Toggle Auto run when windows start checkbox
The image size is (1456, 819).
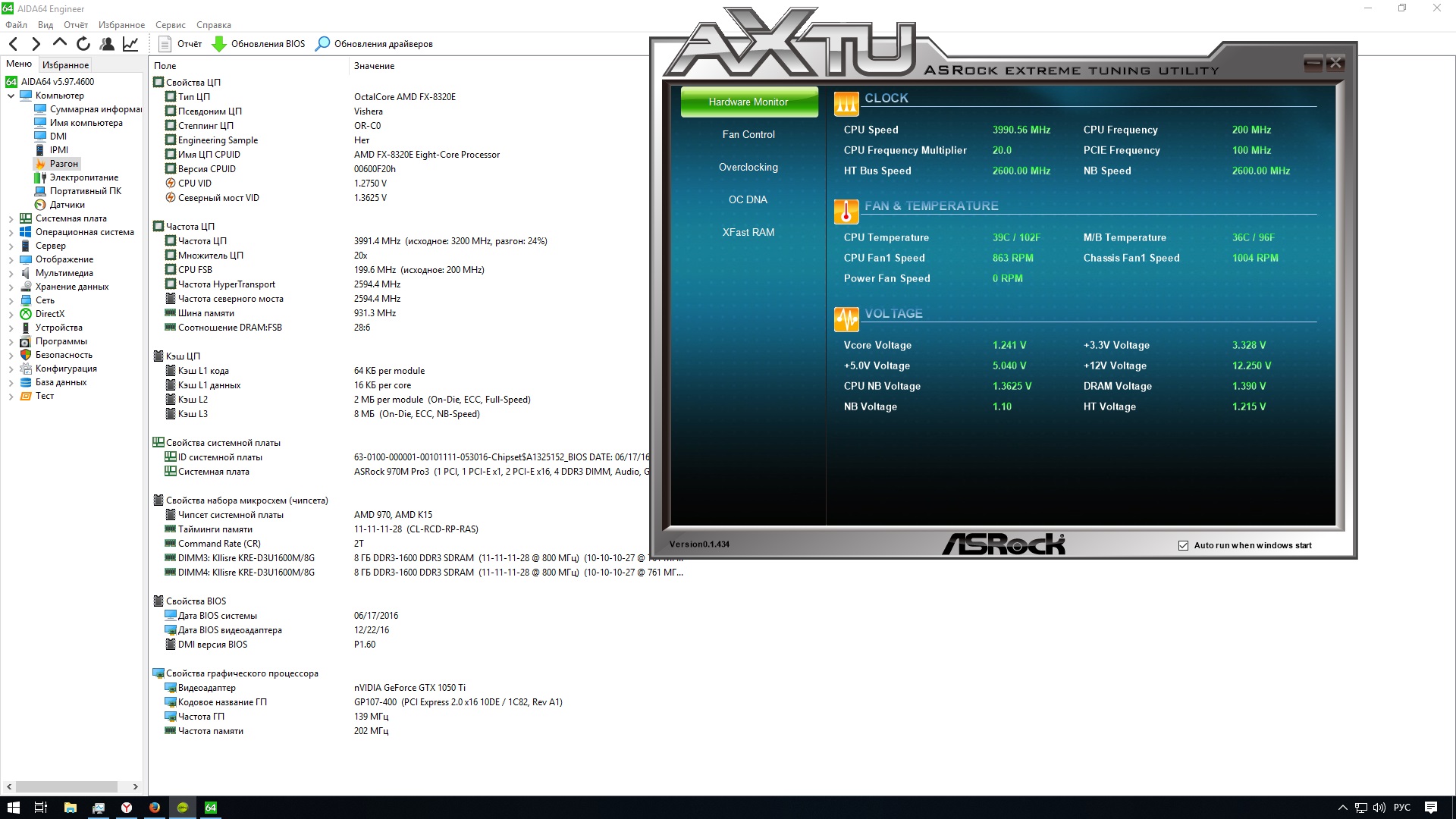(x=1183, y=545)
